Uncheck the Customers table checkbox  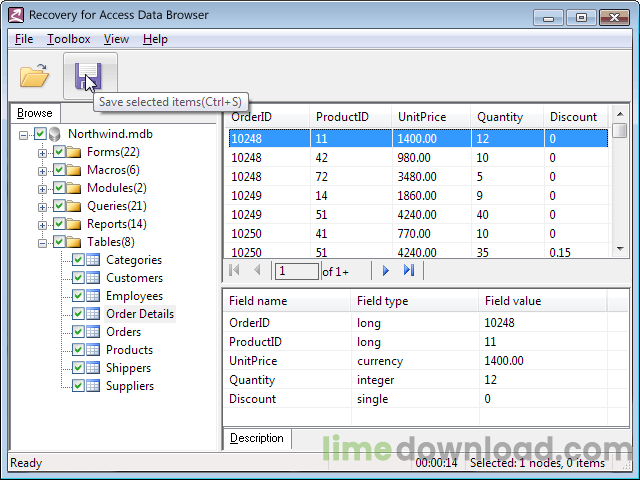(x=78, y=278)
